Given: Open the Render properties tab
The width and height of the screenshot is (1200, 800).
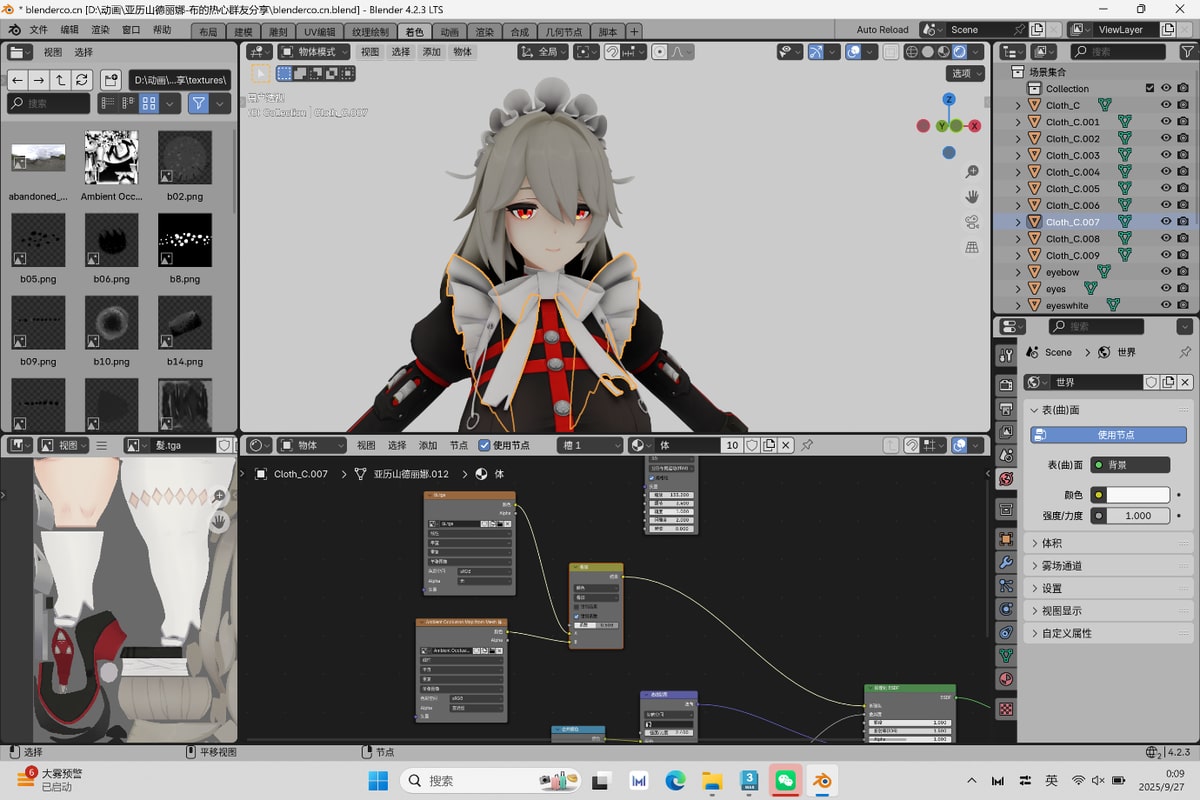Looking at the screenshot, I should (x=1006, y=385).
